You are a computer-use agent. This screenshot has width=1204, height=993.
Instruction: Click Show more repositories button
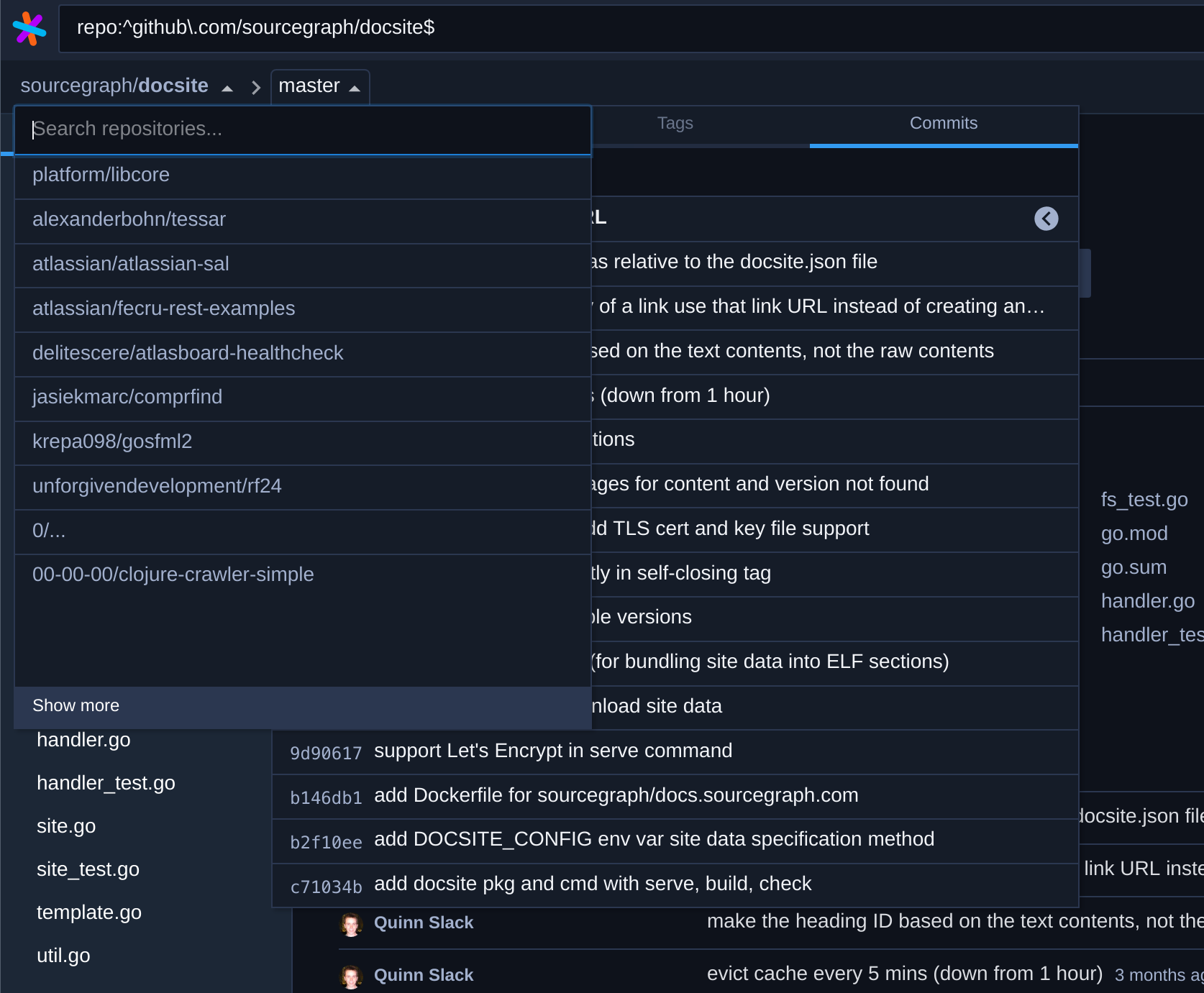coord(303,706)
